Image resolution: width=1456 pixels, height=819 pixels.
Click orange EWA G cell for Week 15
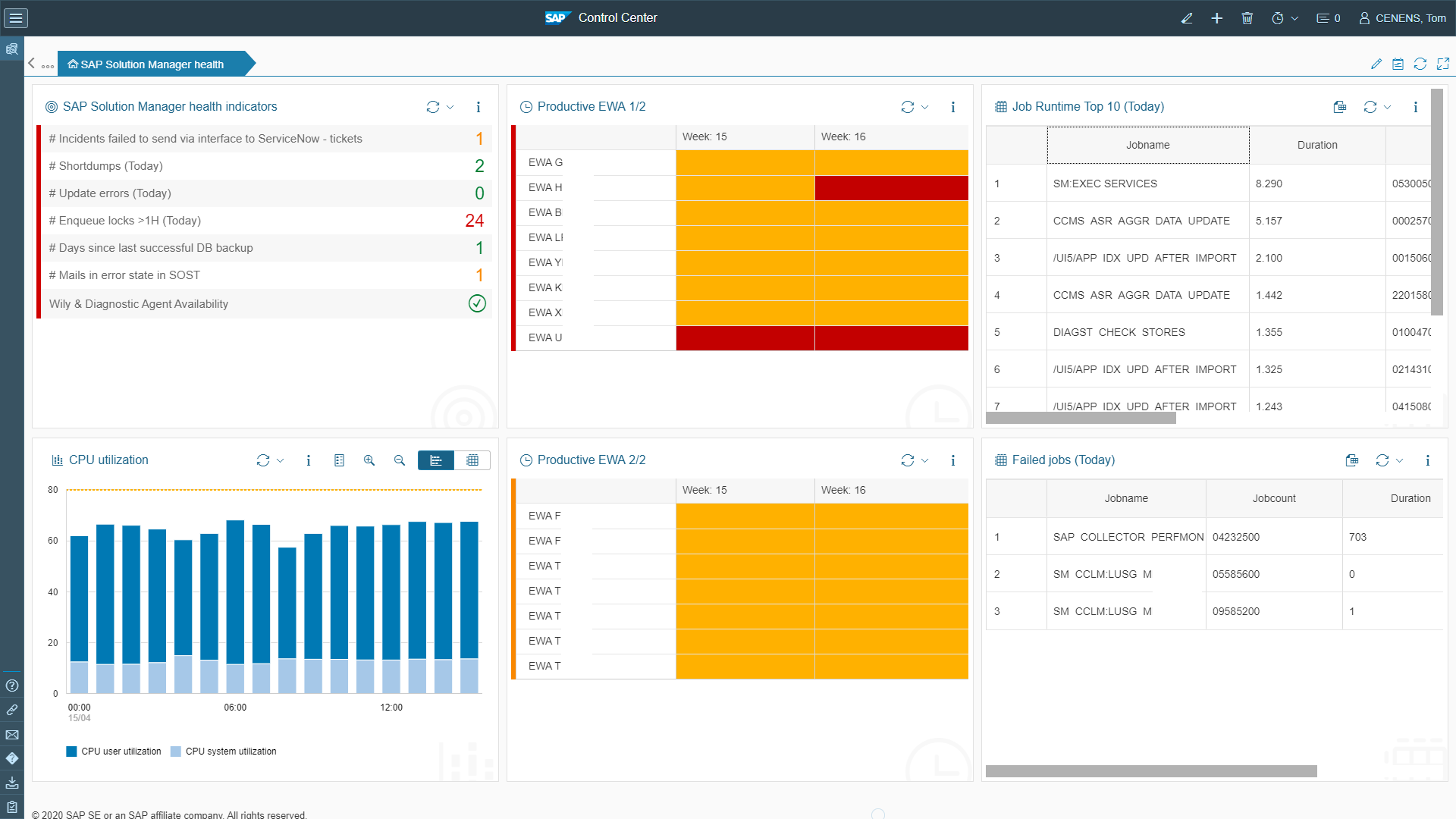[745, 163]
